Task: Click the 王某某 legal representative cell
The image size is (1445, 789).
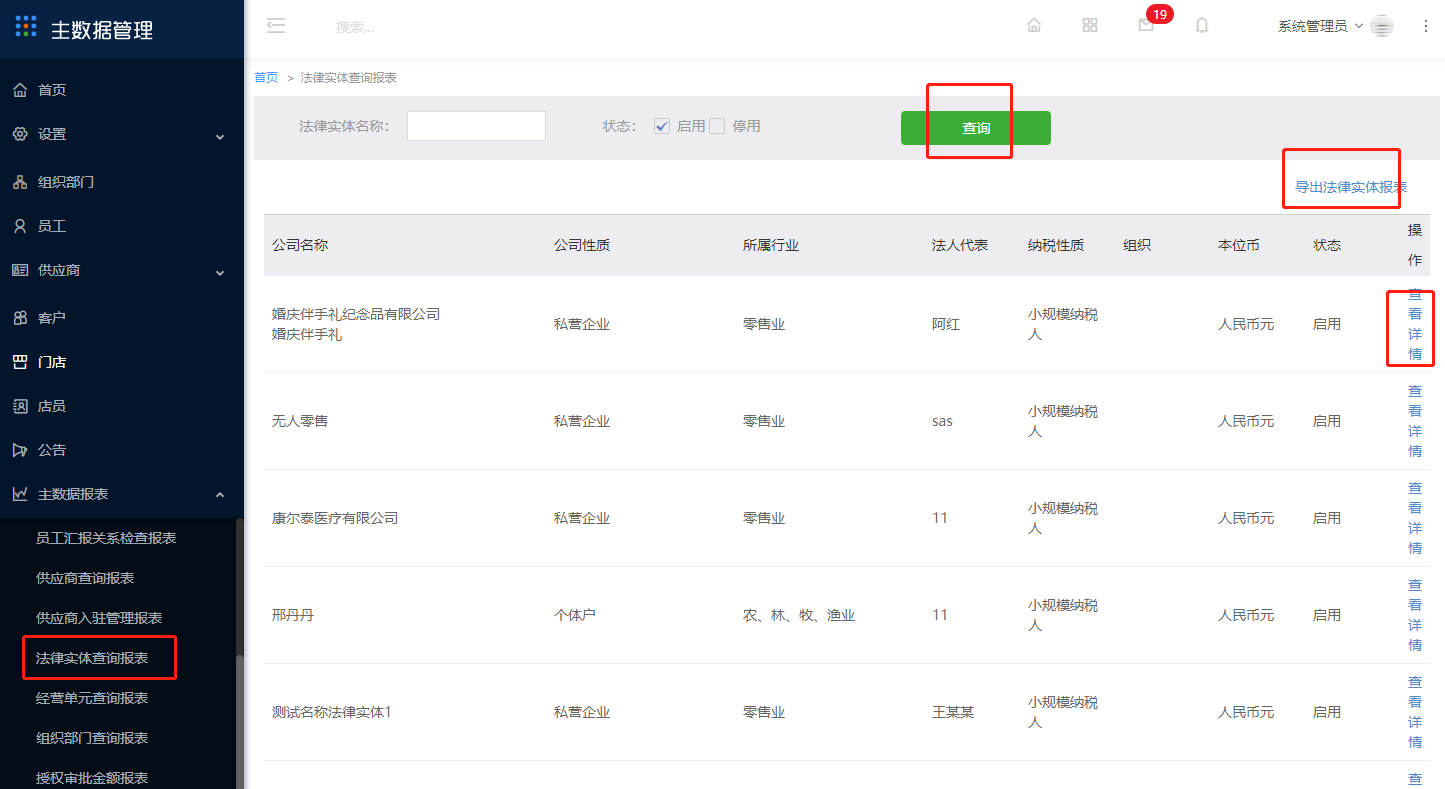Action: [953, 712]
